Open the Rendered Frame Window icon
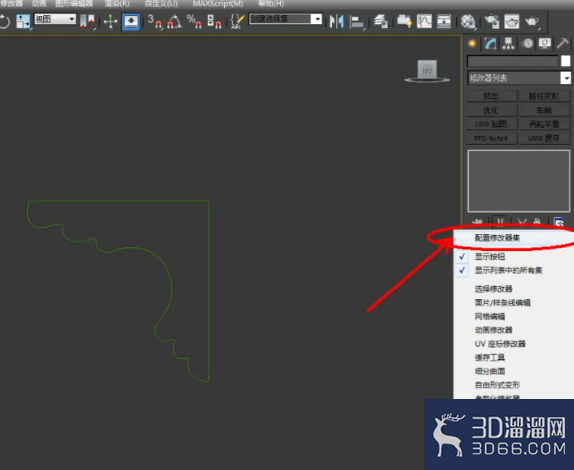Image resolution: width=574 pixels, height=470 pixels. click(x=511, y=21)
